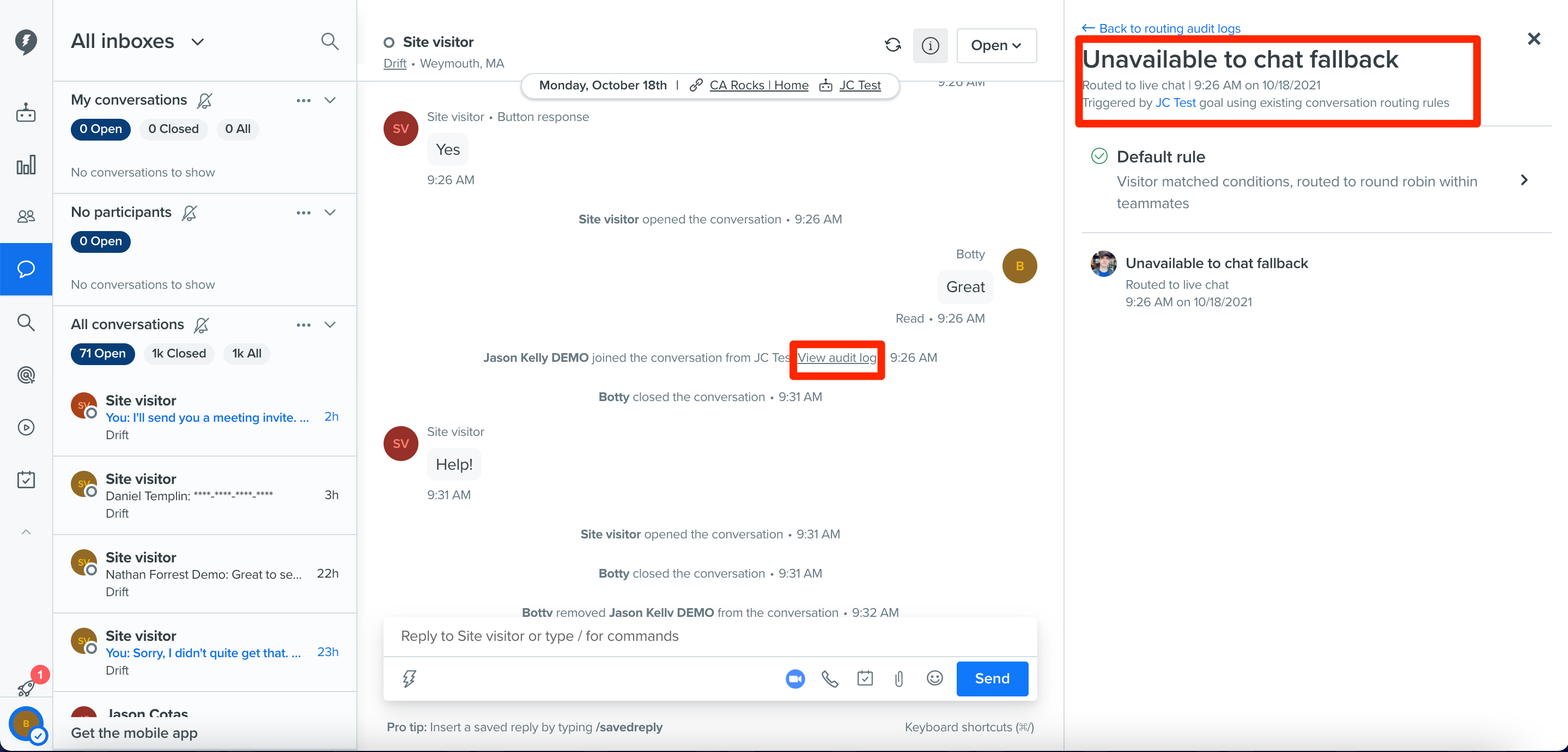
Task: Toggle No participants notification bell
Action: pos(189,213)
